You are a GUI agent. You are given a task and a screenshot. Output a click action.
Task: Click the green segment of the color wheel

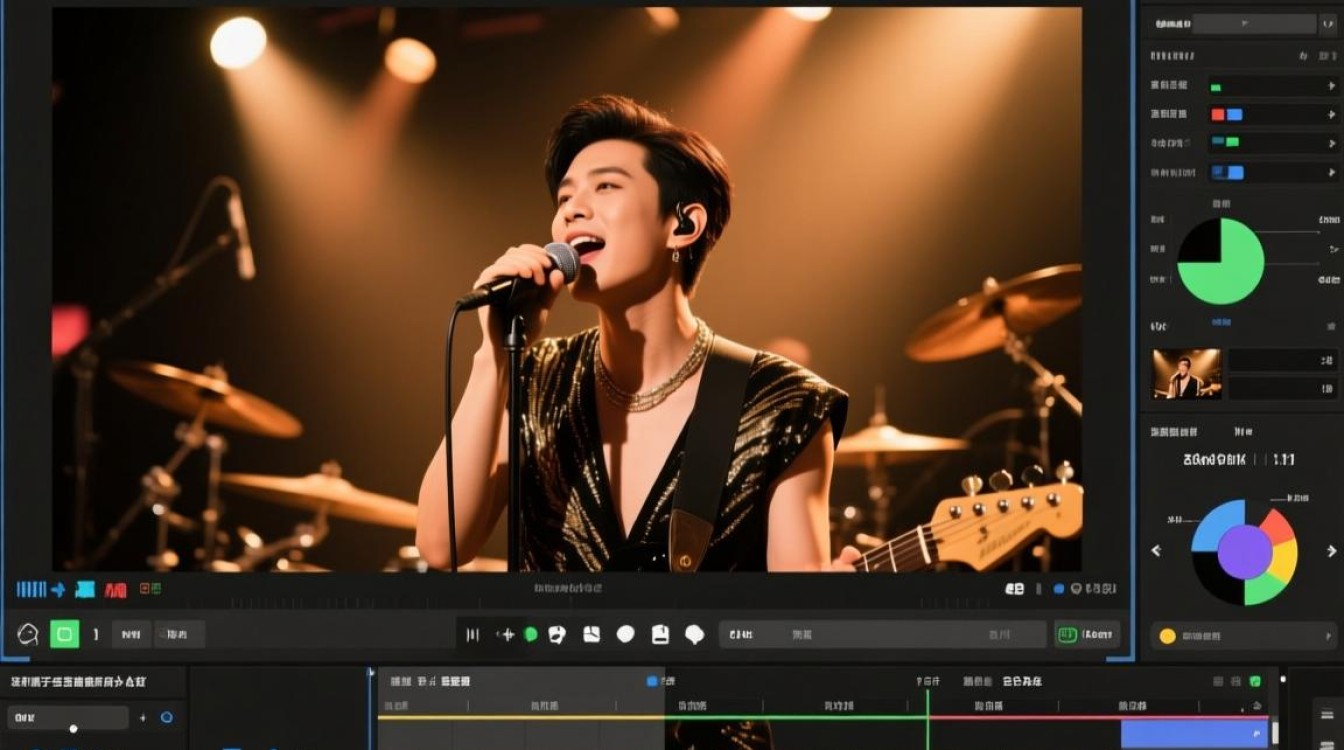point(1264,589)
